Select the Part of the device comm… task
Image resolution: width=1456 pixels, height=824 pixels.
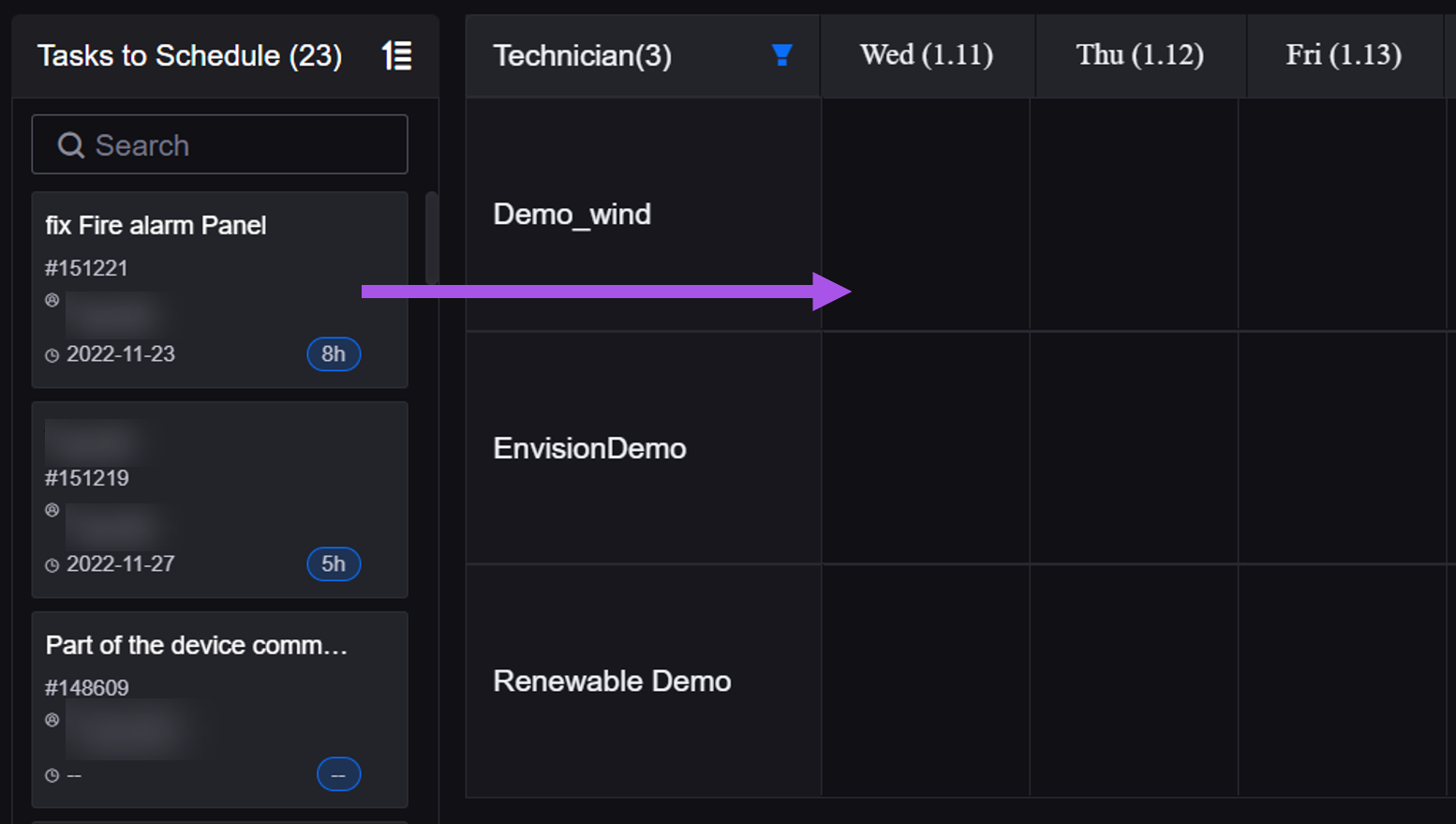pyautogui.click(x=197, y=646)
